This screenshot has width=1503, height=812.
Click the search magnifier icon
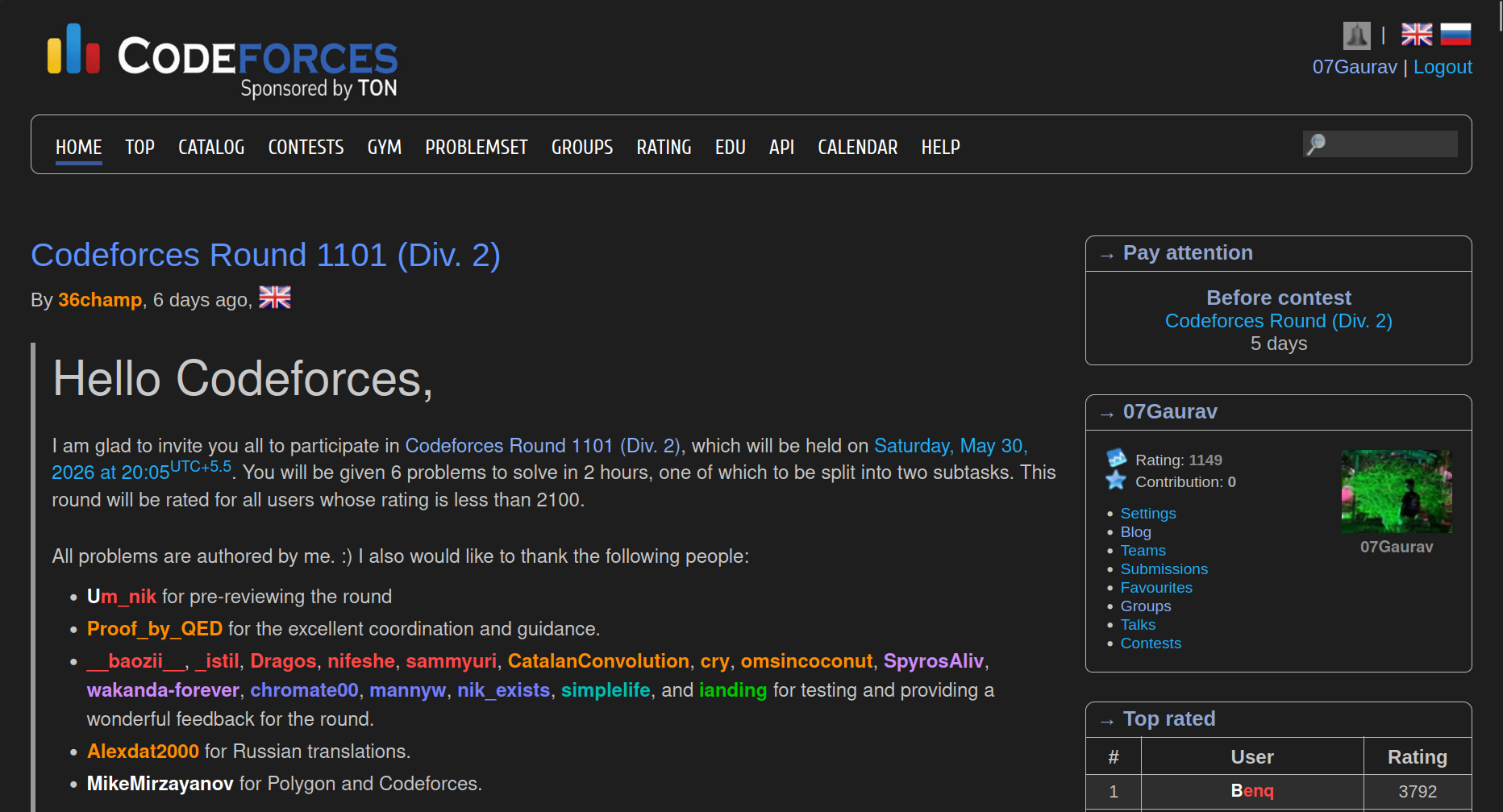point(1316,144)
